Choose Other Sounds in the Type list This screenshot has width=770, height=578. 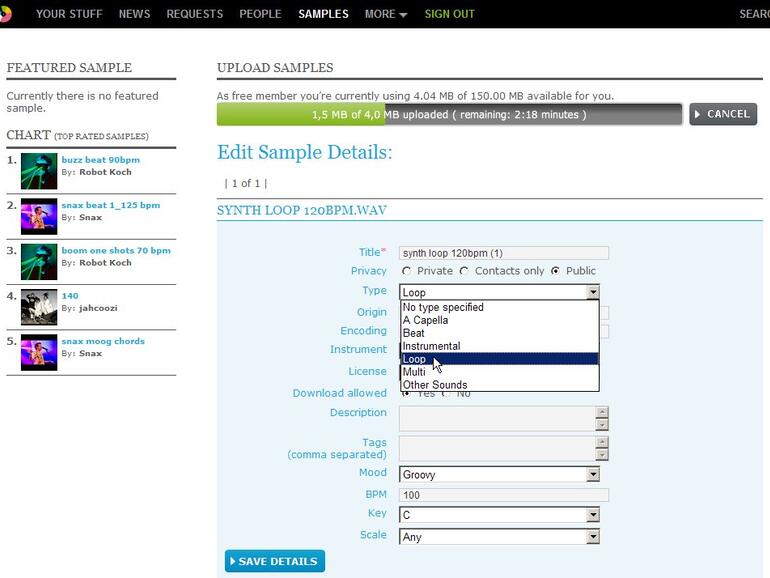(500, 385)
